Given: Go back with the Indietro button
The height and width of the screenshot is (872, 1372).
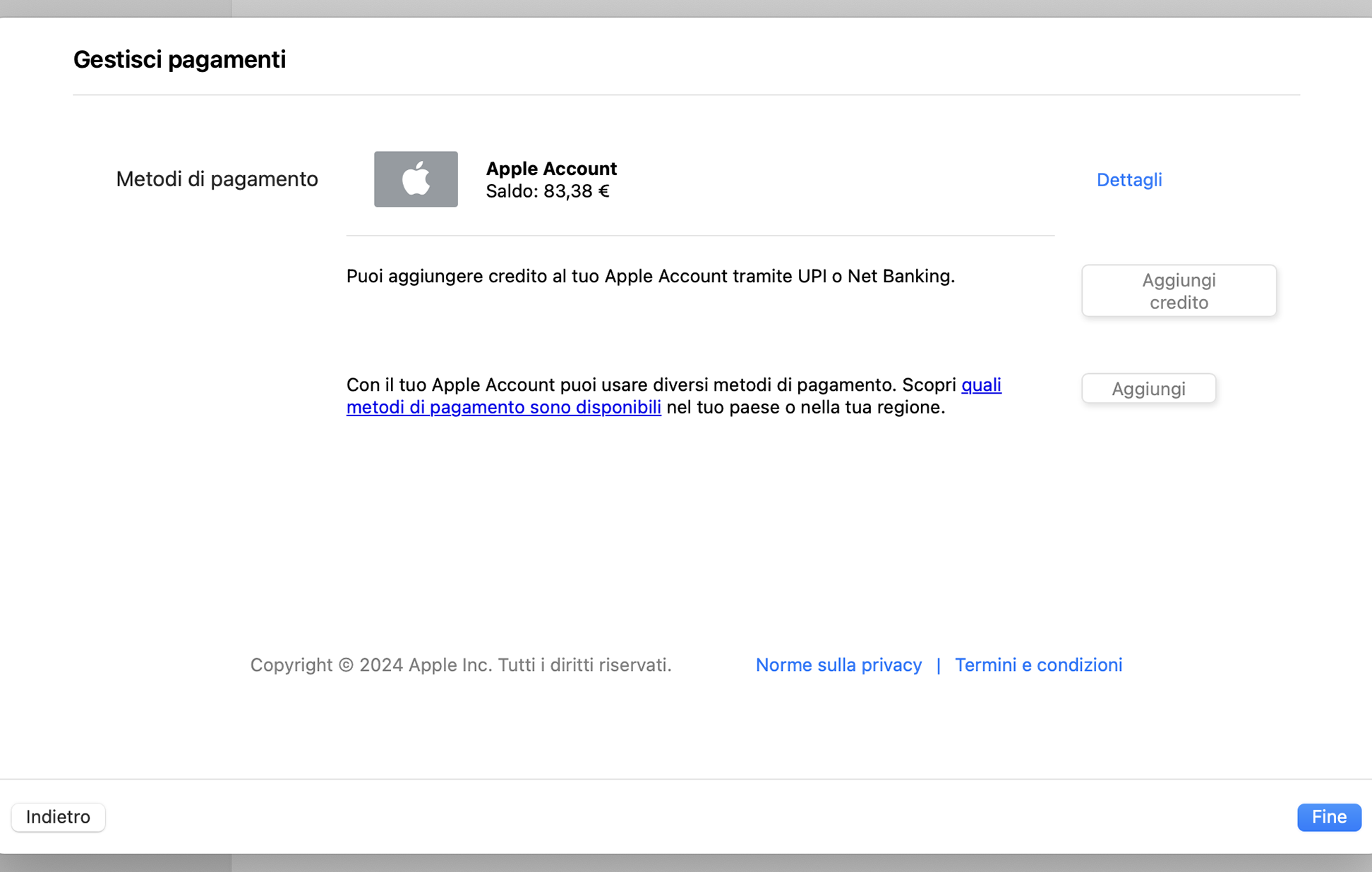Looking at the screenshot, I should tap(58, 817).
